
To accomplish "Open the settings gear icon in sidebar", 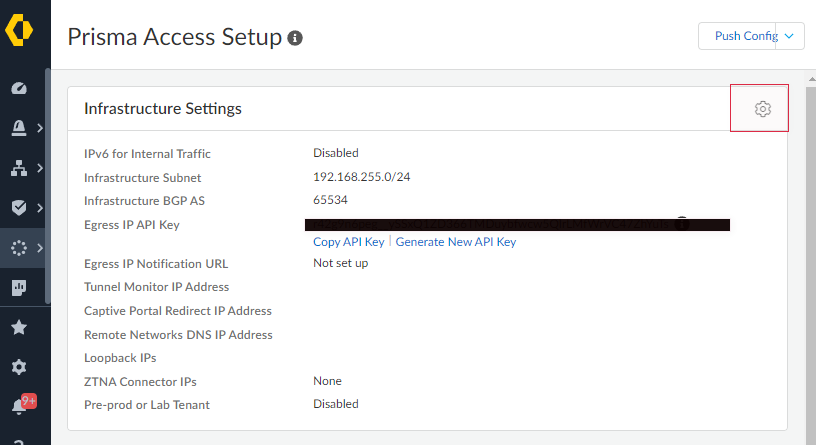I will [18, 367].
